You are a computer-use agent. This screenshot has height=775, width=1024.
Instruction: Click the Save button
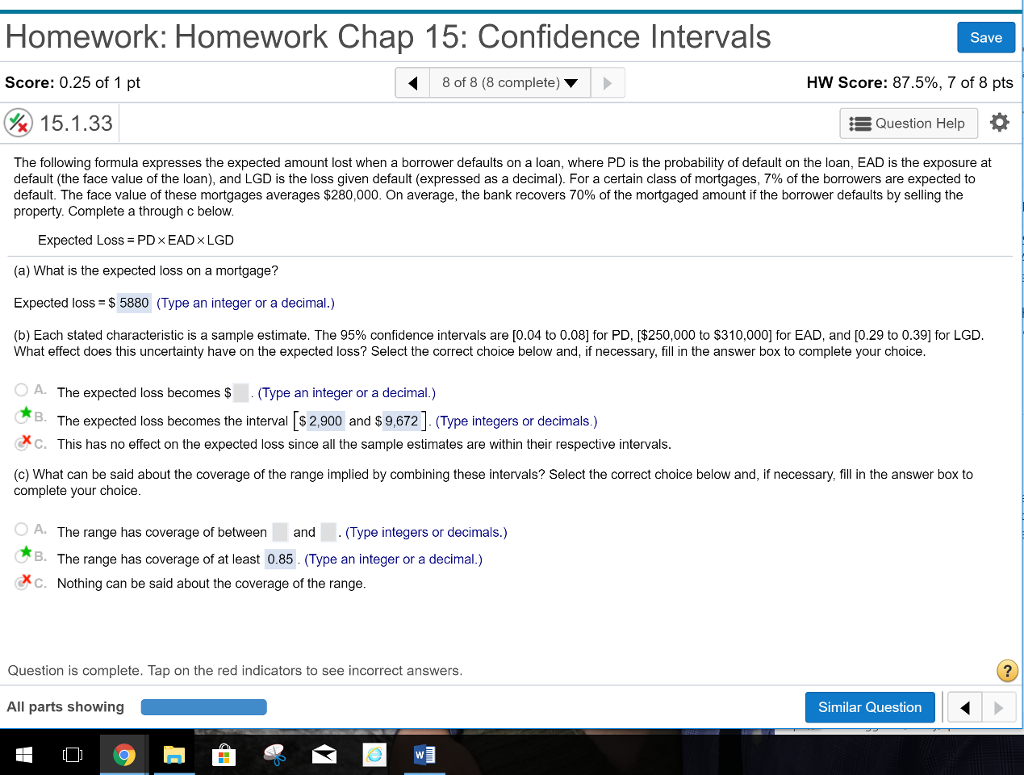985,38
